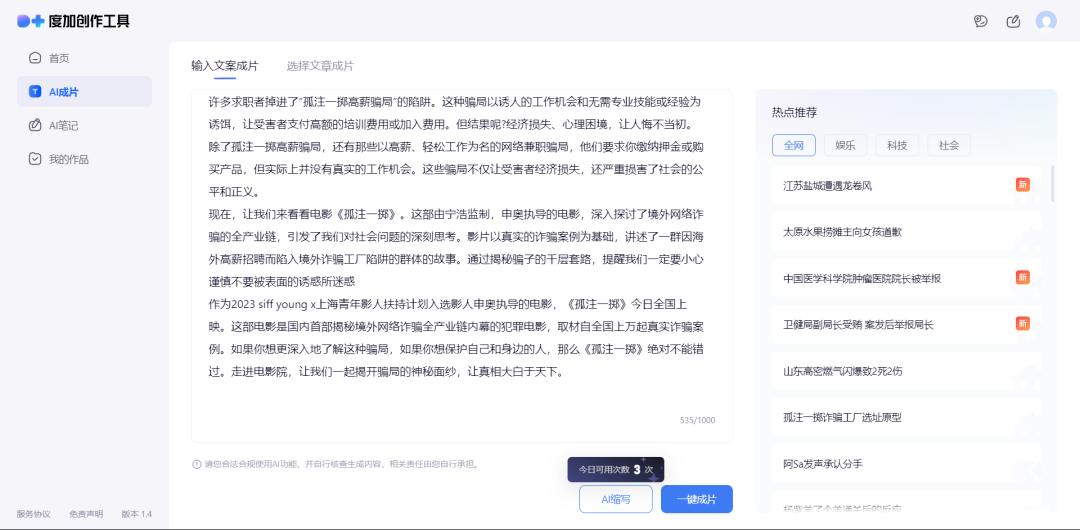The width and height of the screenshot is (1080, 530).
Task: Click the info icon beside the compliance notice
Action: [x=196, y=464]
